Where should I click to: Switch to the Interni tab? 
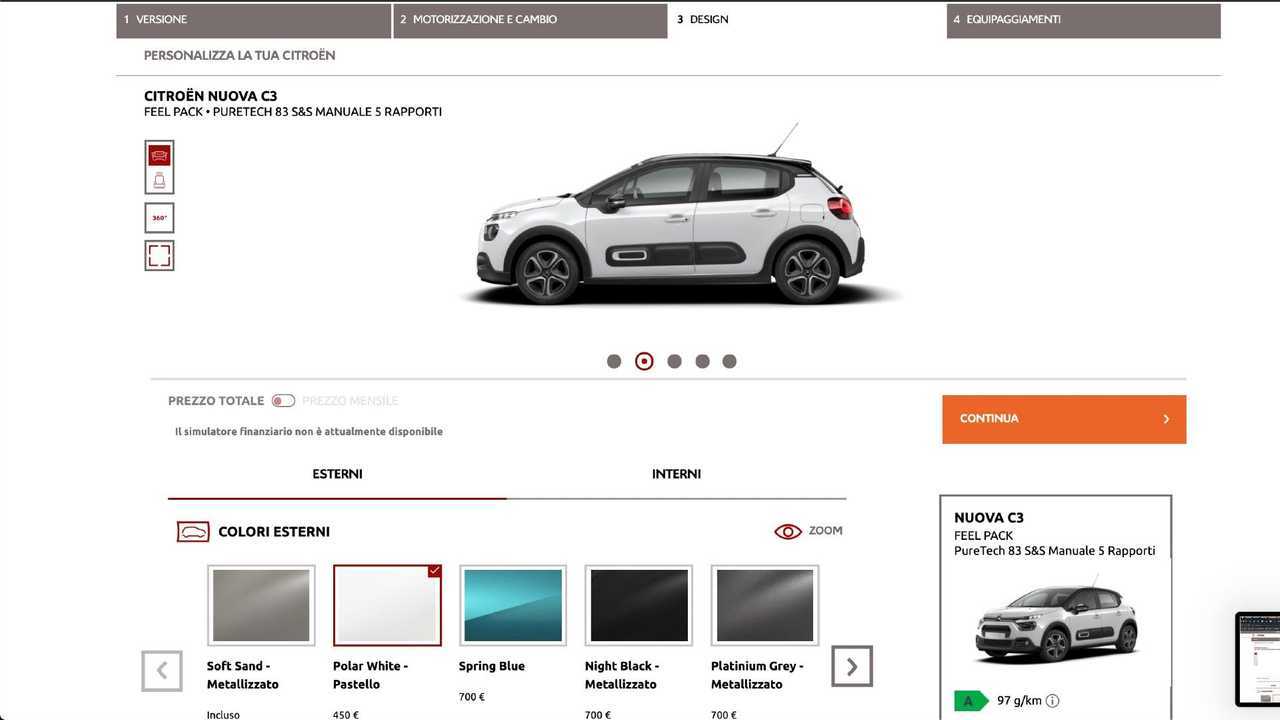677,475
